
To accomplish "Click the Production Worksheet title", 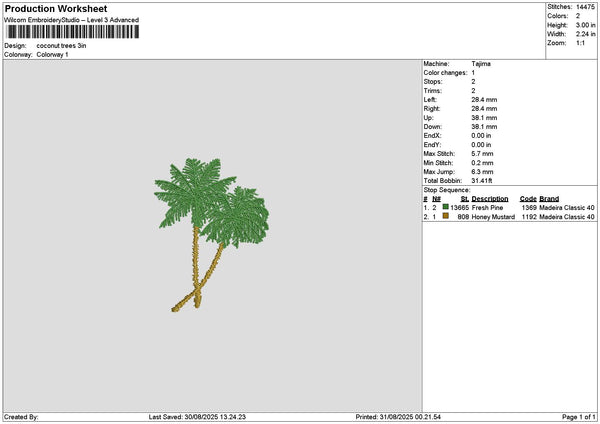I will (56, 8).
